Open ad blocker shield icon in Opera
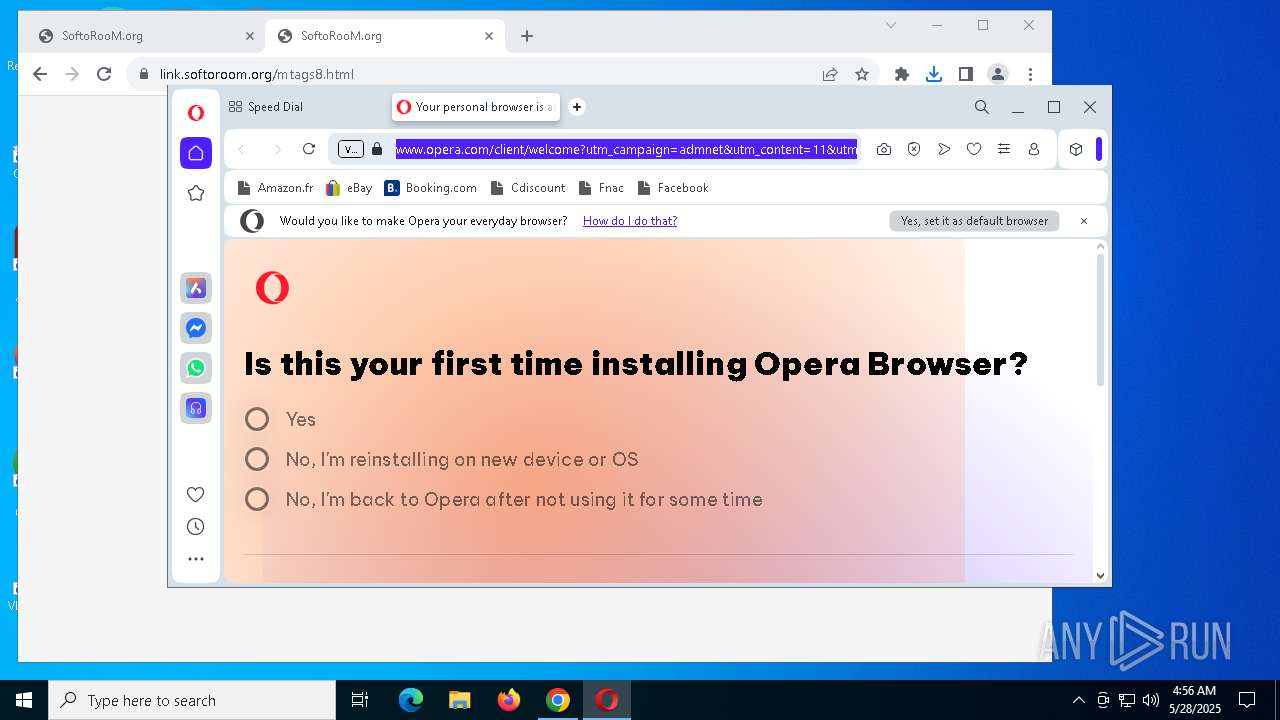1280x720 pixels. 914,149
